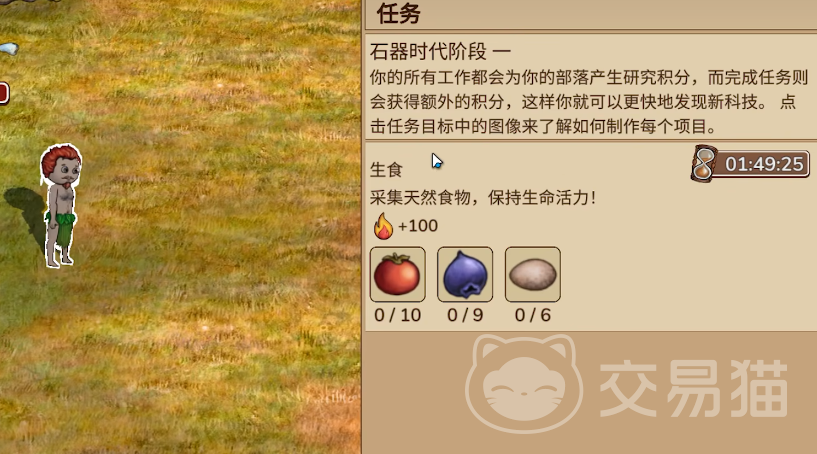Click the red tomato quest item icon

pos(398,274)
